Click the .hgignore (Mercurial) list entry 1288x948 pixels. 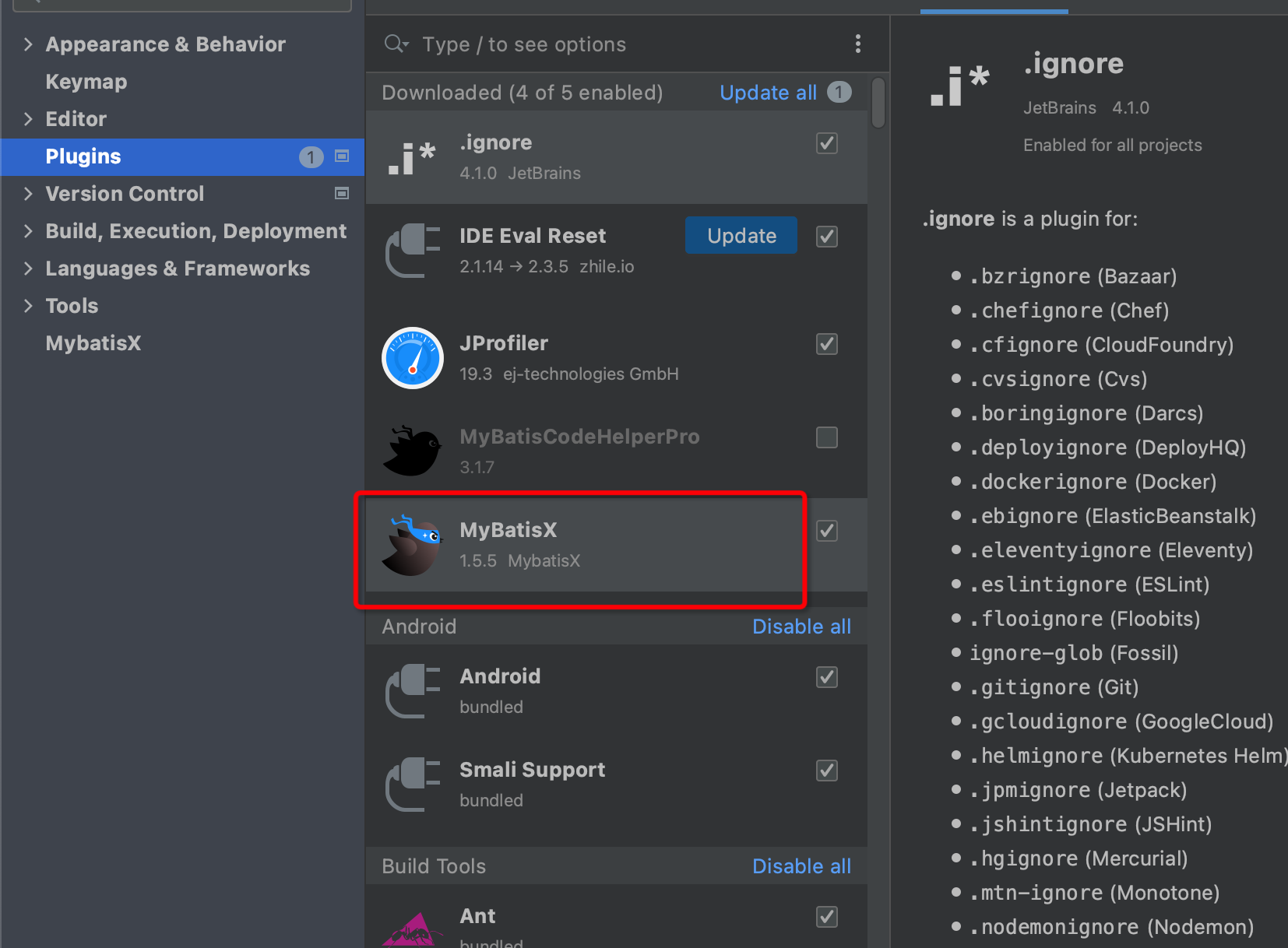click(x=1079, y=858)
